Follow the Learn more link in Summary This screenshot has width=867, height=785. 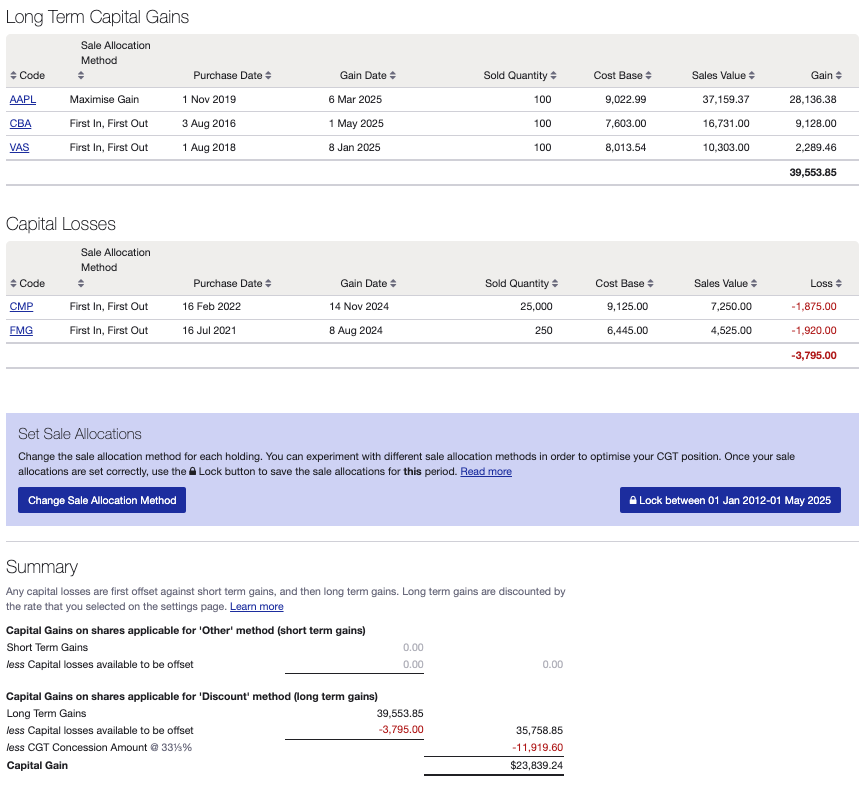click(x=257, y=606)
